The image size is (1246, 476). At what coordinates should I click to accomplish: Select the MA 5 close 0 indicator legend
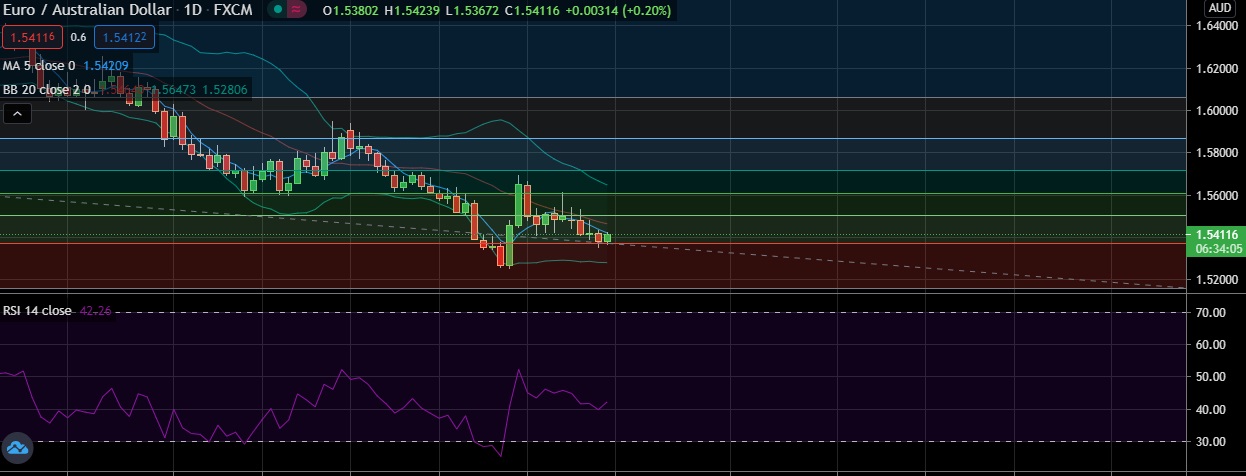pos(39,66)
